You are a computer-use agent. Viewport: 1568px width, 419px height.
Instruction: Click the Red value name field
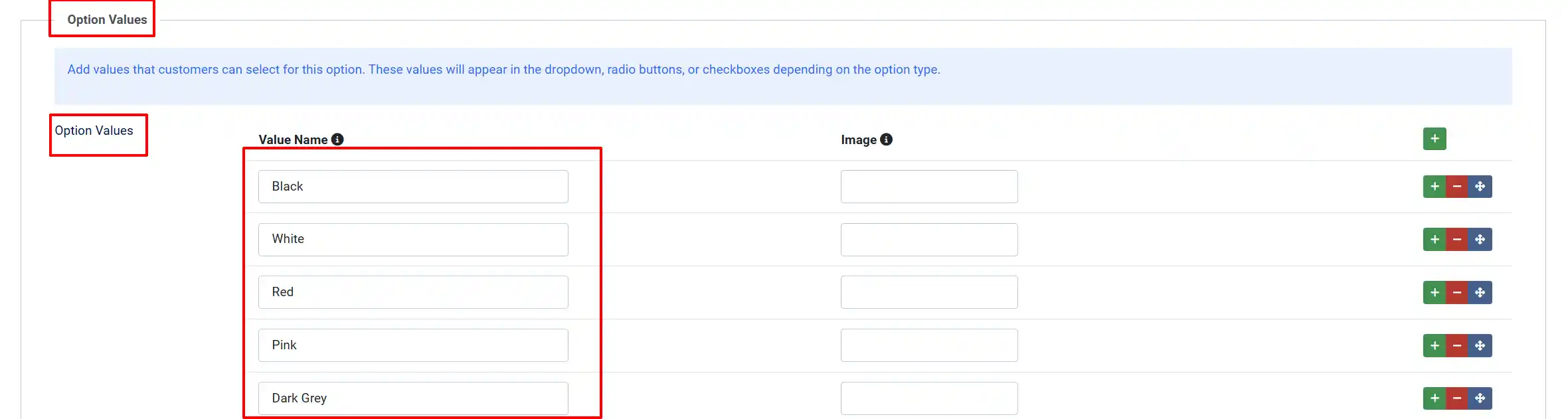click(x=413, y=292)
